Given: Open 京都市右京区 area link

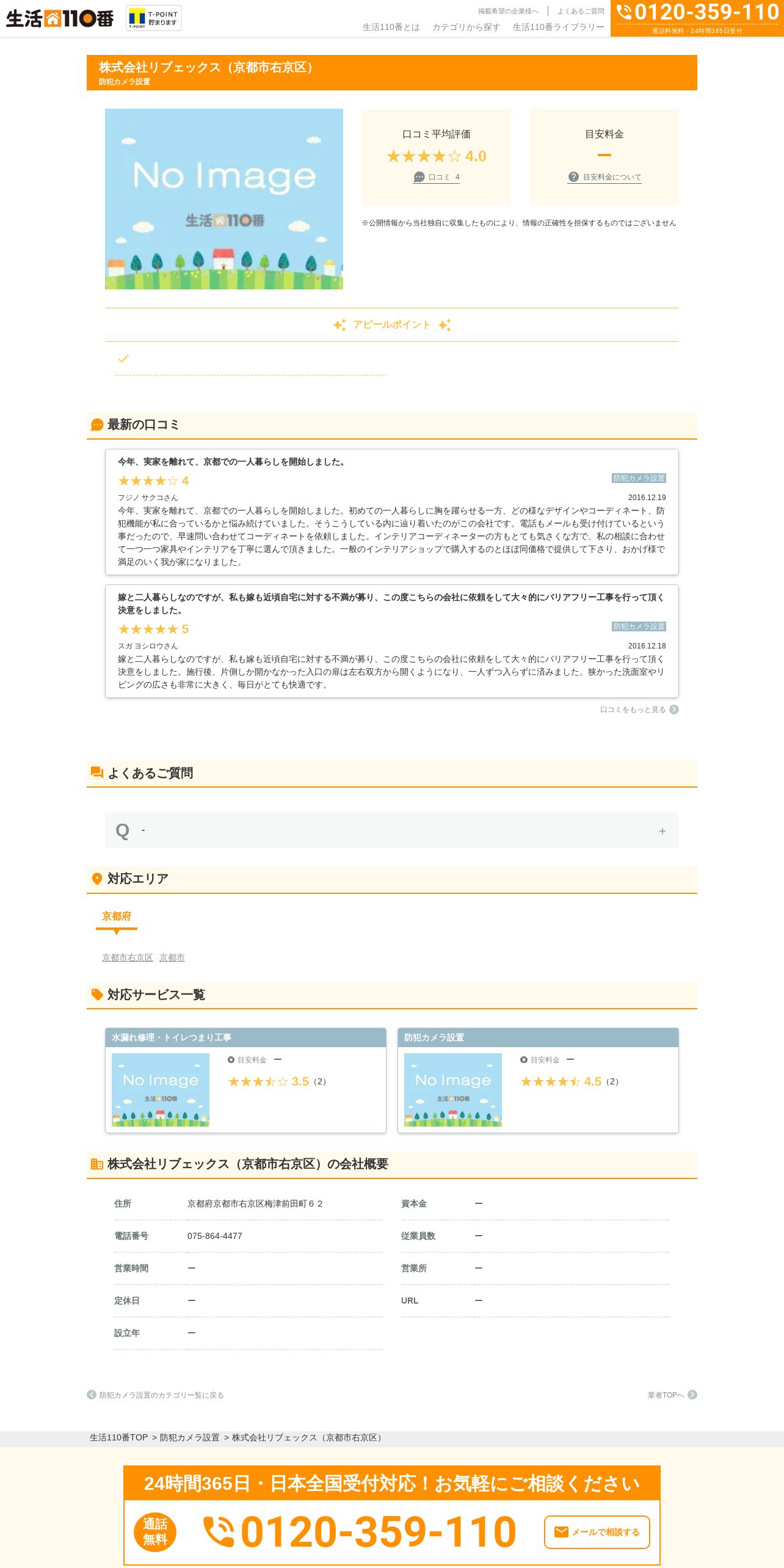Looking at the screenshot, I should tap(128, 957).
